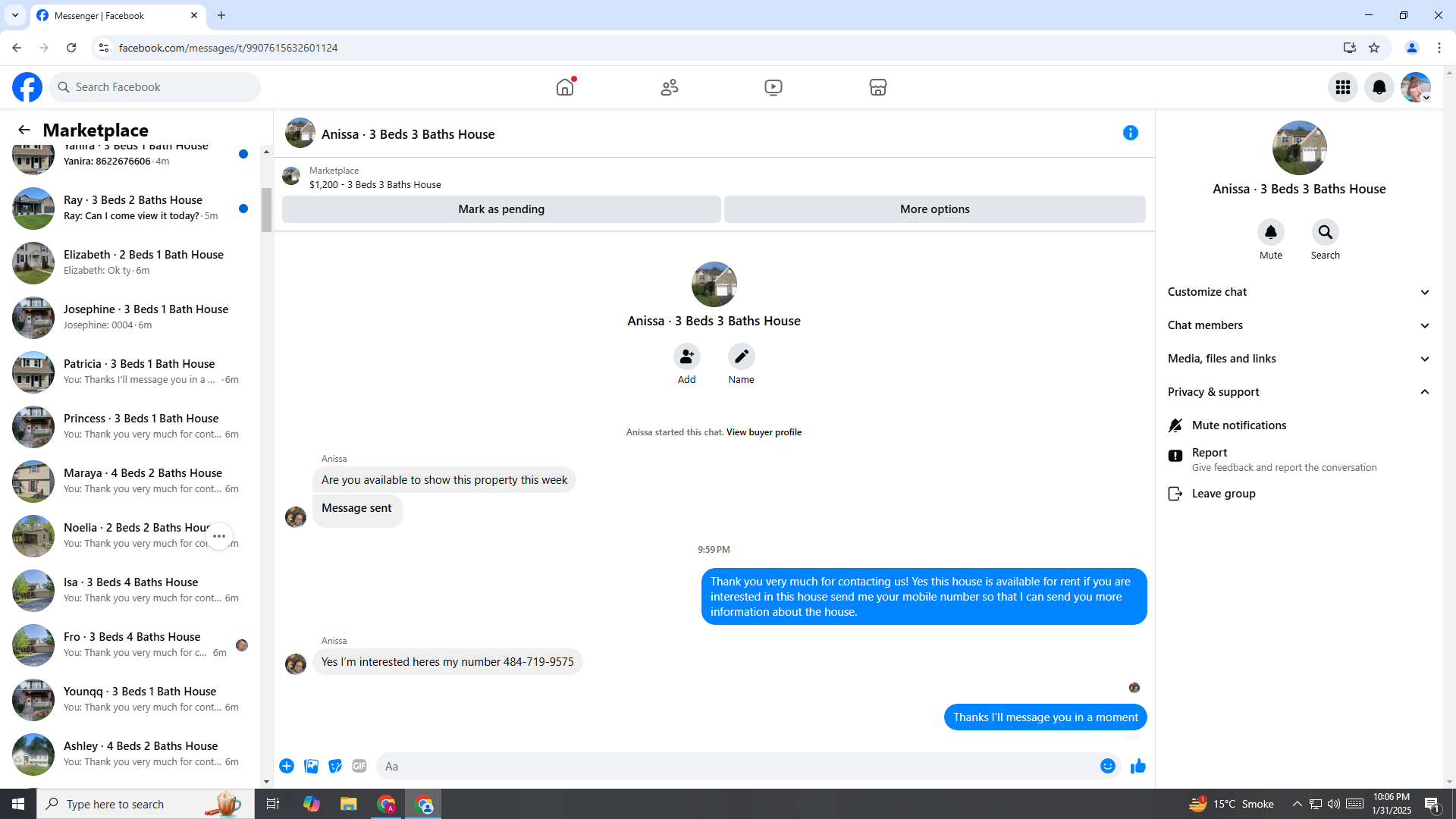The width and height of the screenshot is (1456, 819).
Task: Open the Marketplace storefront icon
Action: (878, 87)
